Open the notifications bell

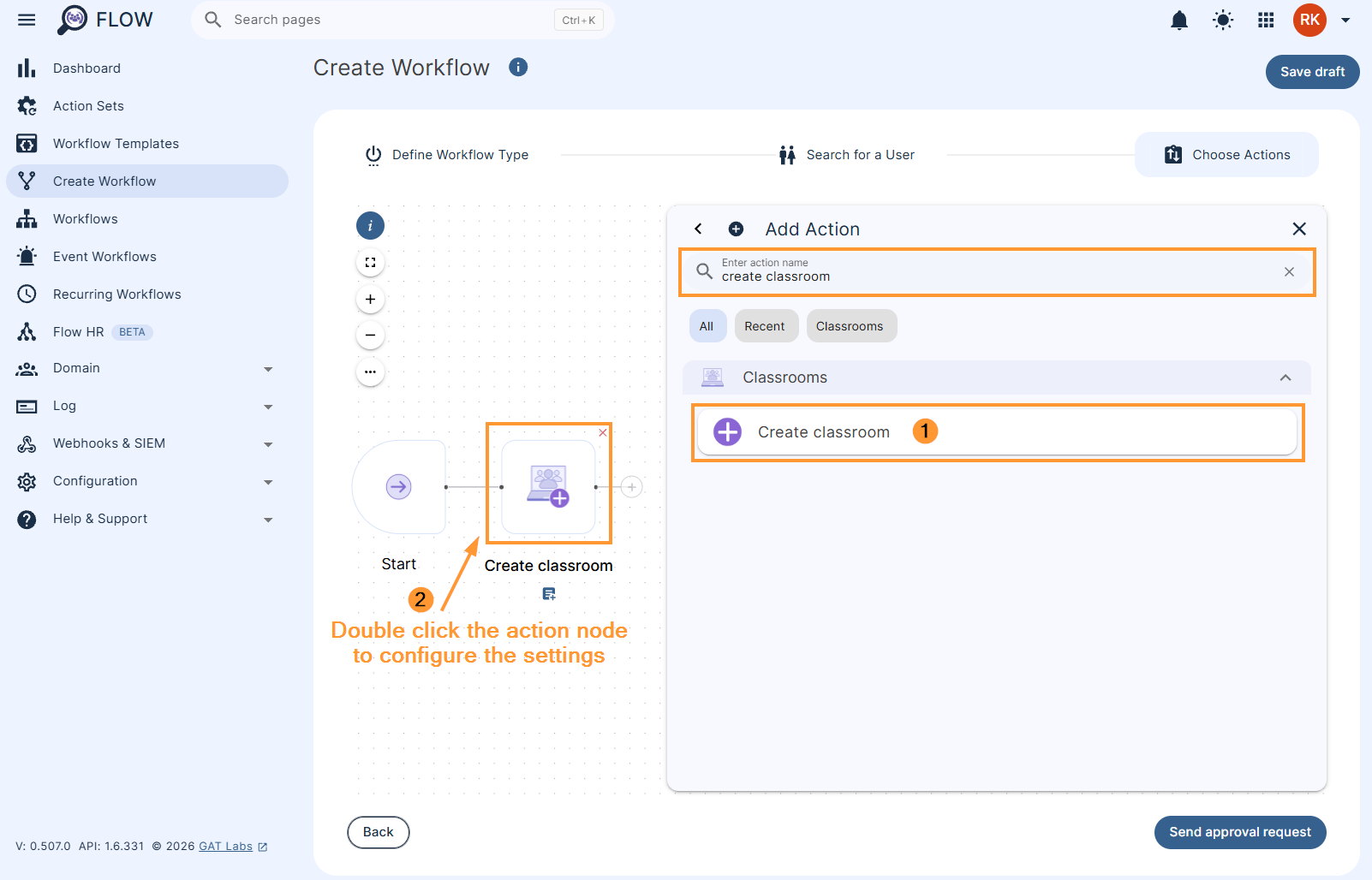(x=1179, y=21)
